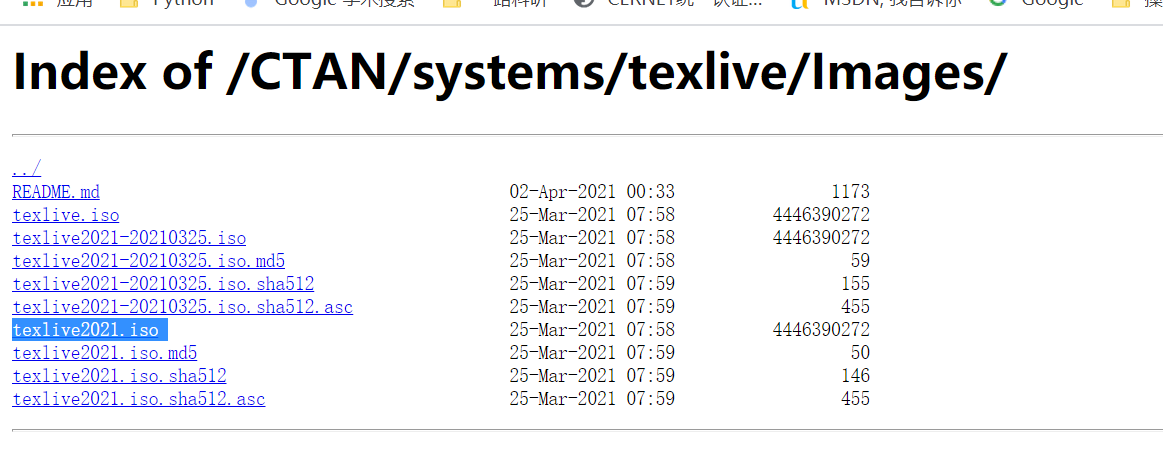Image resolution: width=1163 pixels, height=460 pixels.
Task: Click the size 59 of the .iso.md5 row
Action: (x=860, y=261)
